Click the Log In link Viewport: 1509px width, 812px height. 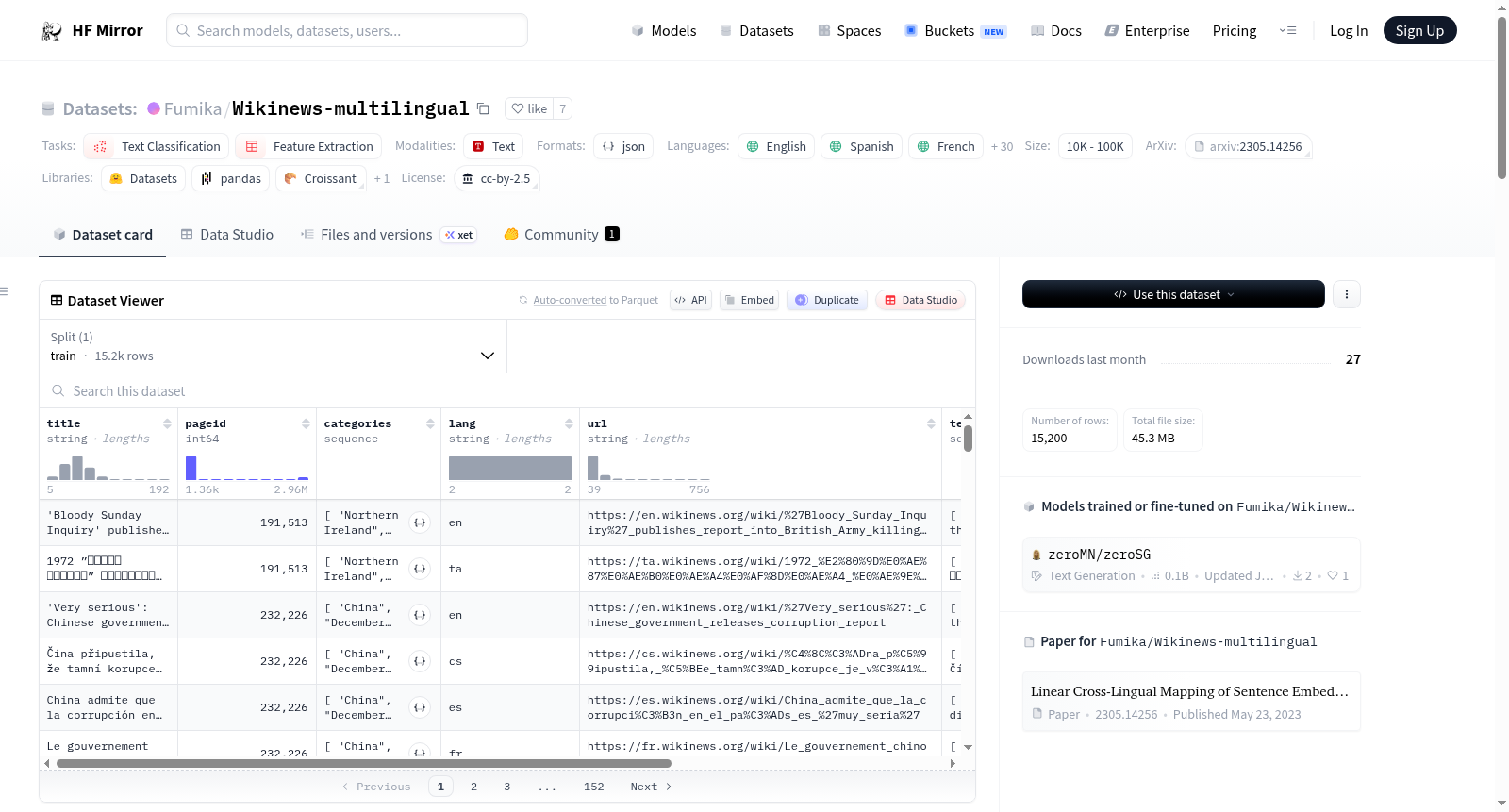coord(1349,31)
